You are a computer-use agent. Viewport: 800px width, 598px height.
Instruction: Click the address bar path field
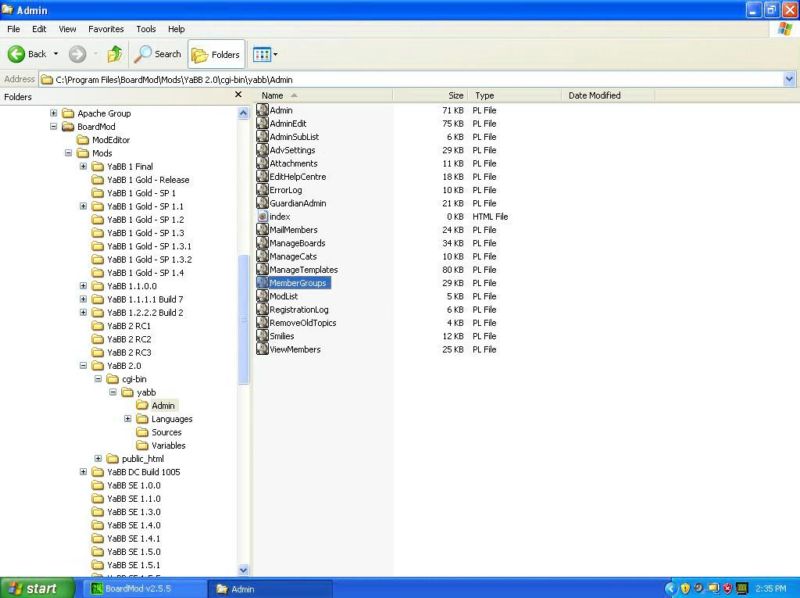pos(411,80)
